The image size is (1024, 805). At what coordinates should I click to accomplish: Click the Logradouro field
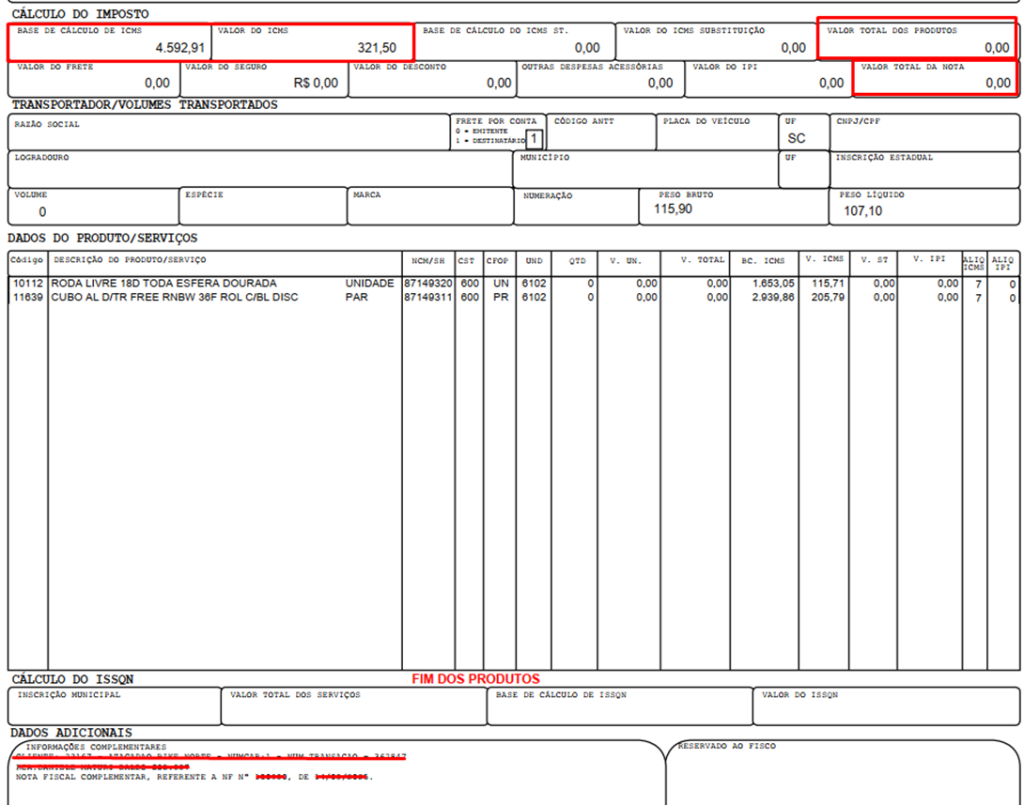[x=261, y=170]
